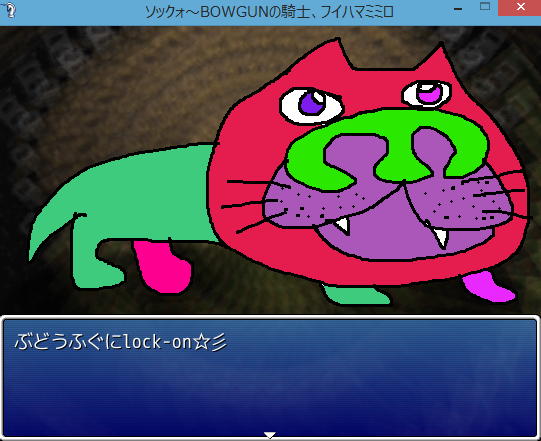Click the dialogue text ぶどうふぐにlock-on☆彡
The height and width of the screenshot is (441, 541).
(x=120, y=342)
